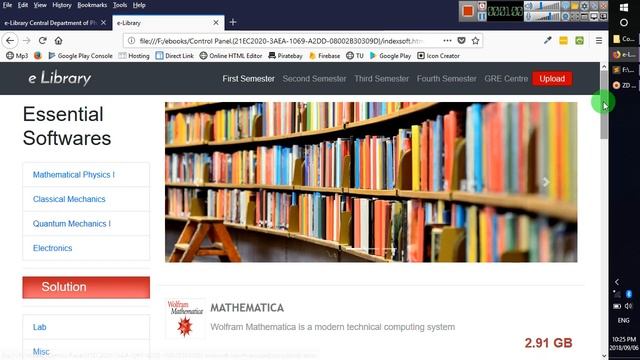Click the green extension icon in toolbar
The width and height of the screenshot is (640, 360).
click(579, 40)
